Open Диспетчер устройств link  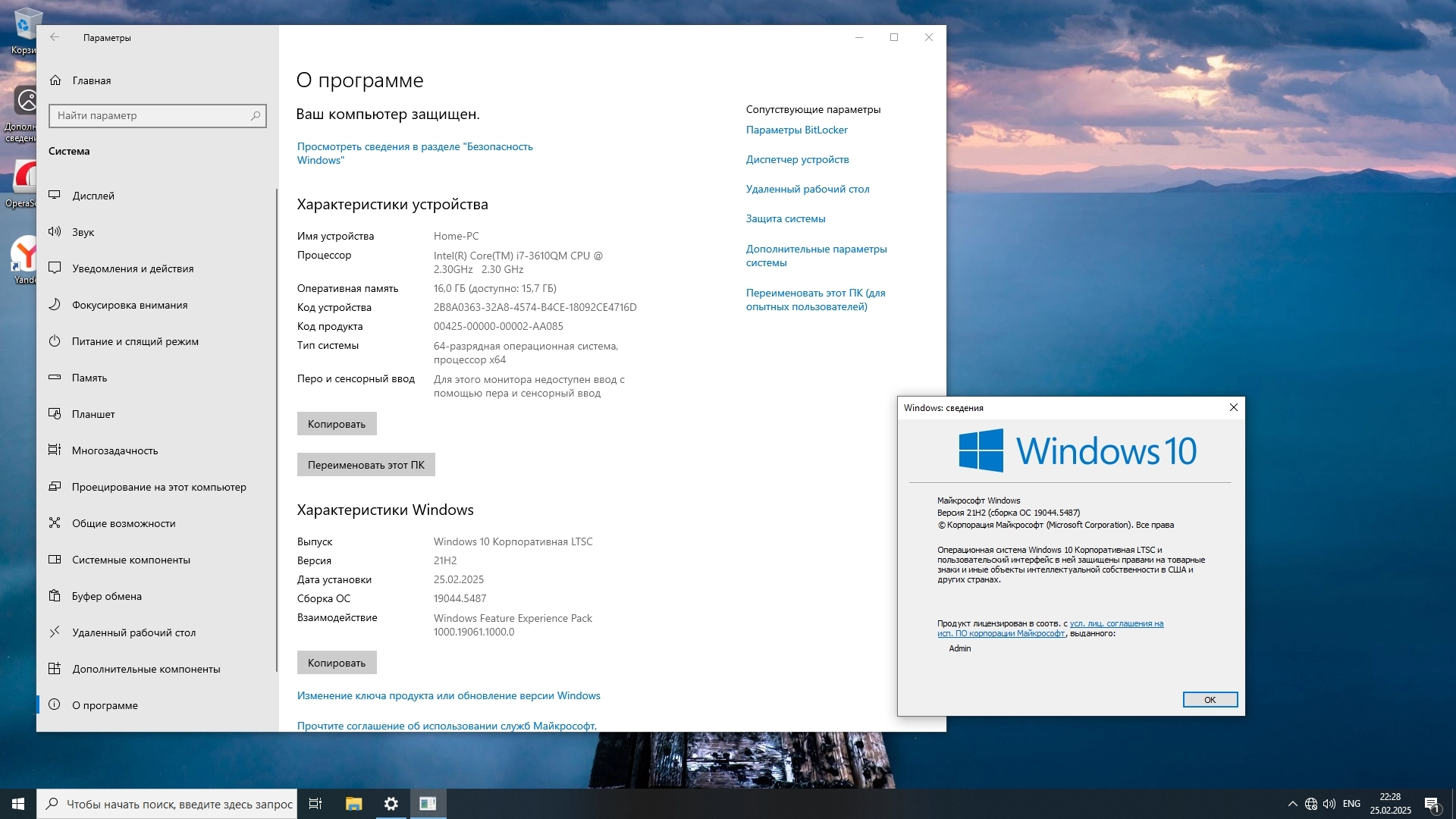pos(797,159)
